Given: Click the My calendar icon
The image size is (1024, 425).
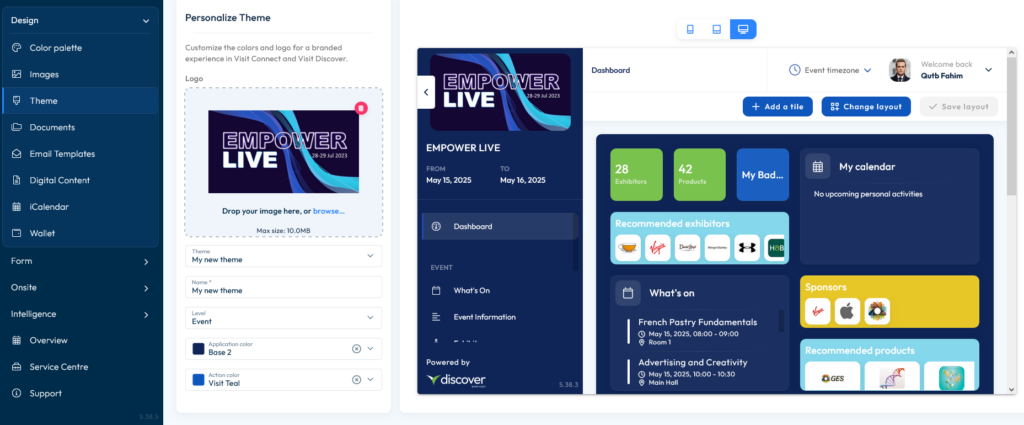Looking at the screenshot, I should pyautogui.click(x=817, y=166).
